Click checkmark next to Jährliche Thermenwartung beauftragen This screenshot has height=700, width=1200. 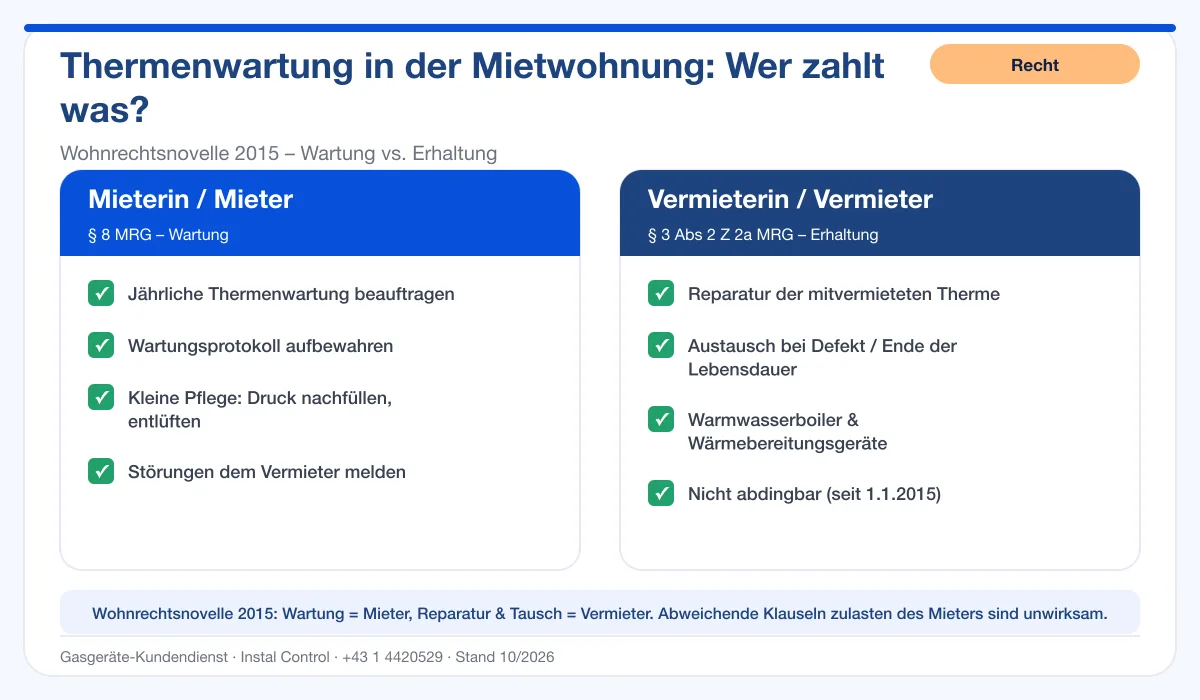[101, 293]
